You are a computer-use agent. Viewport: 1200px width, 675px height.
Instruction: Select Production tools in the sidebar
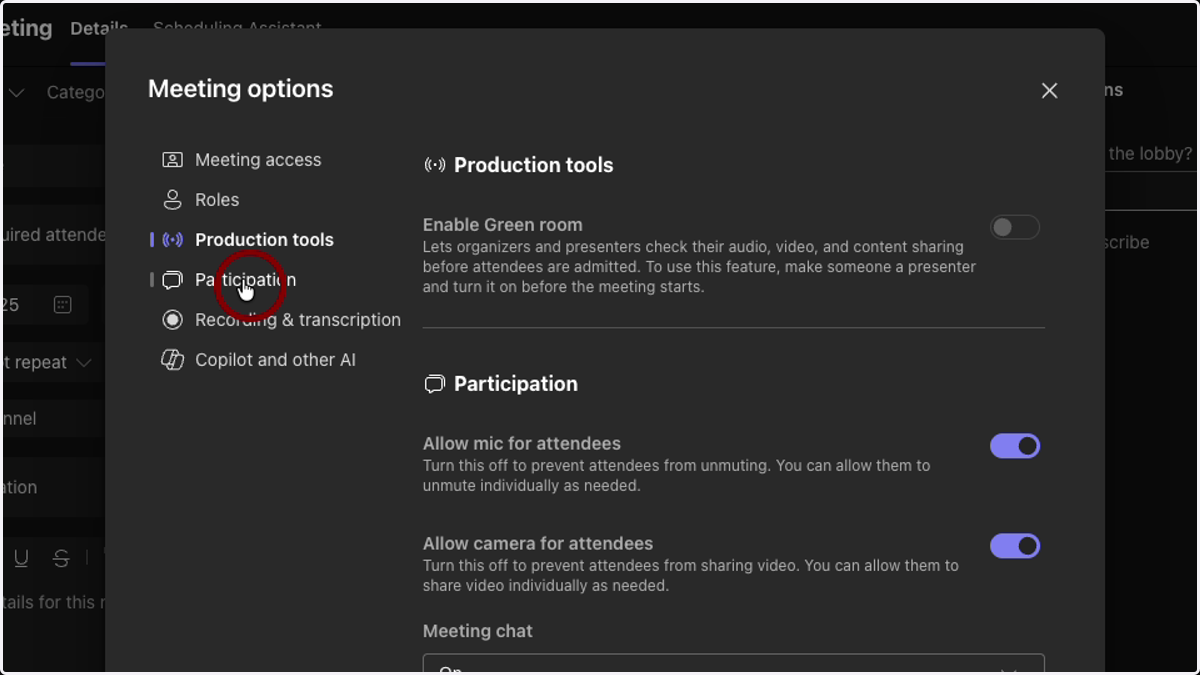264,240
